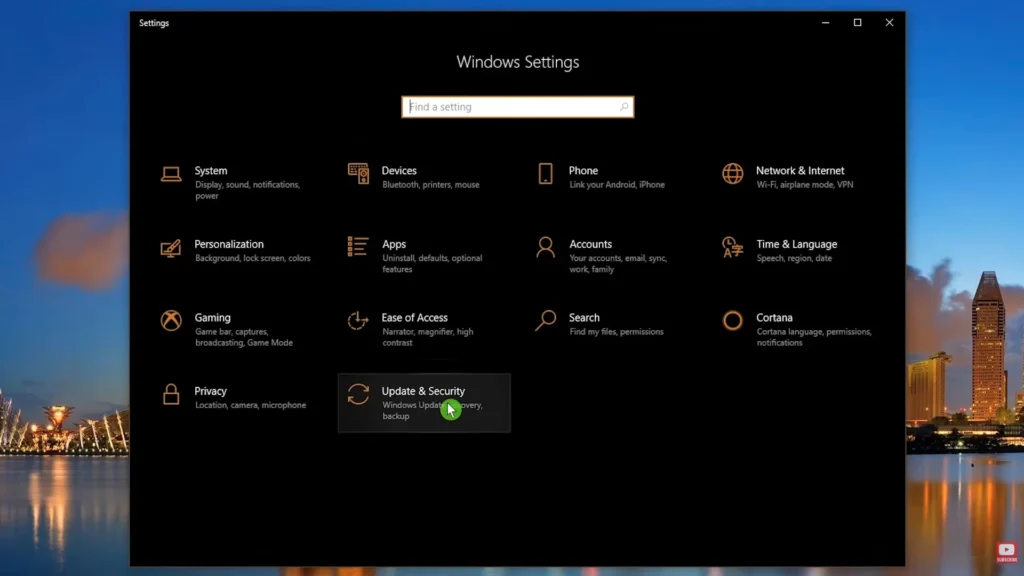Screen dimensions: 1024x576
Task: Select the Apps heading
Action: [x=394, y=244]
